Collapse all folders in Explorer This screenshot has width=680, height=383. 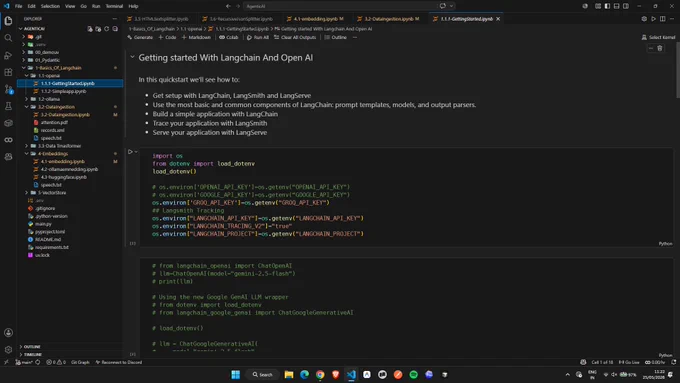115,29
